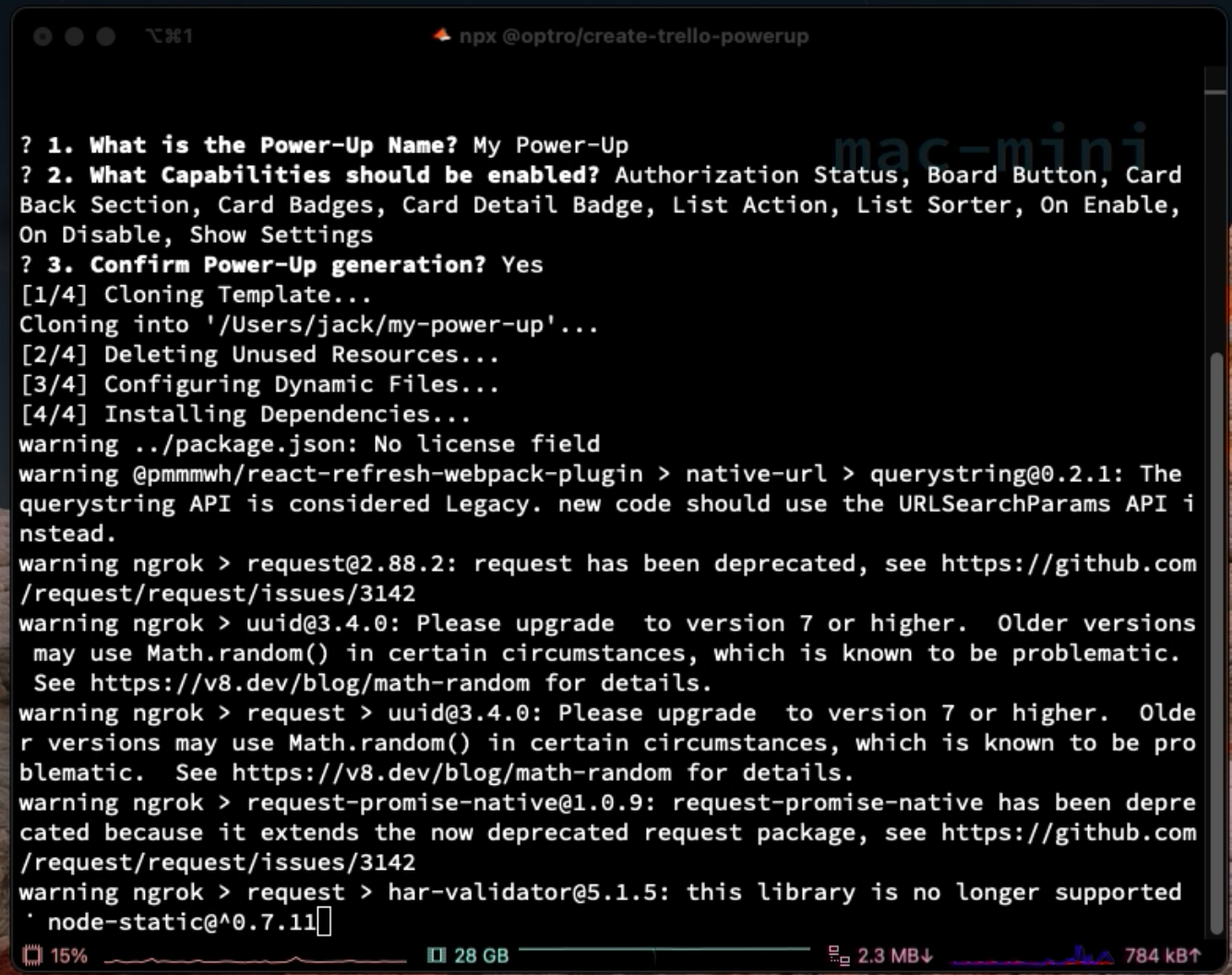Click the '1. What is the Power-Up Name?' prompt
This screenshot has height=975, width=1232.
252,145
